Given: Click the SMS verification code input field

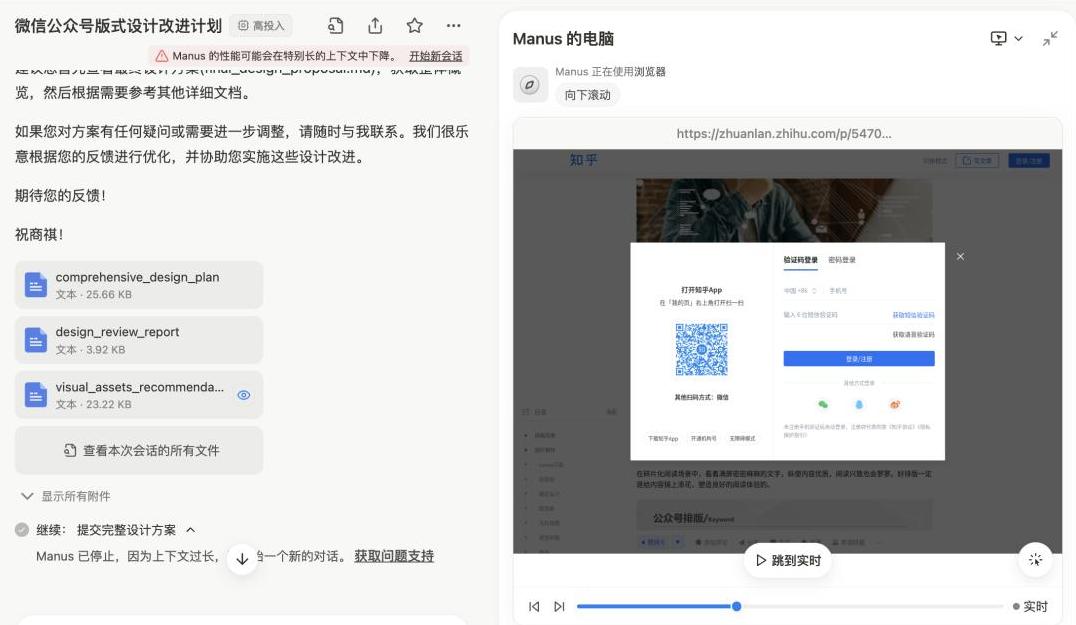Looking at the screenshot, I should (834, 315).
